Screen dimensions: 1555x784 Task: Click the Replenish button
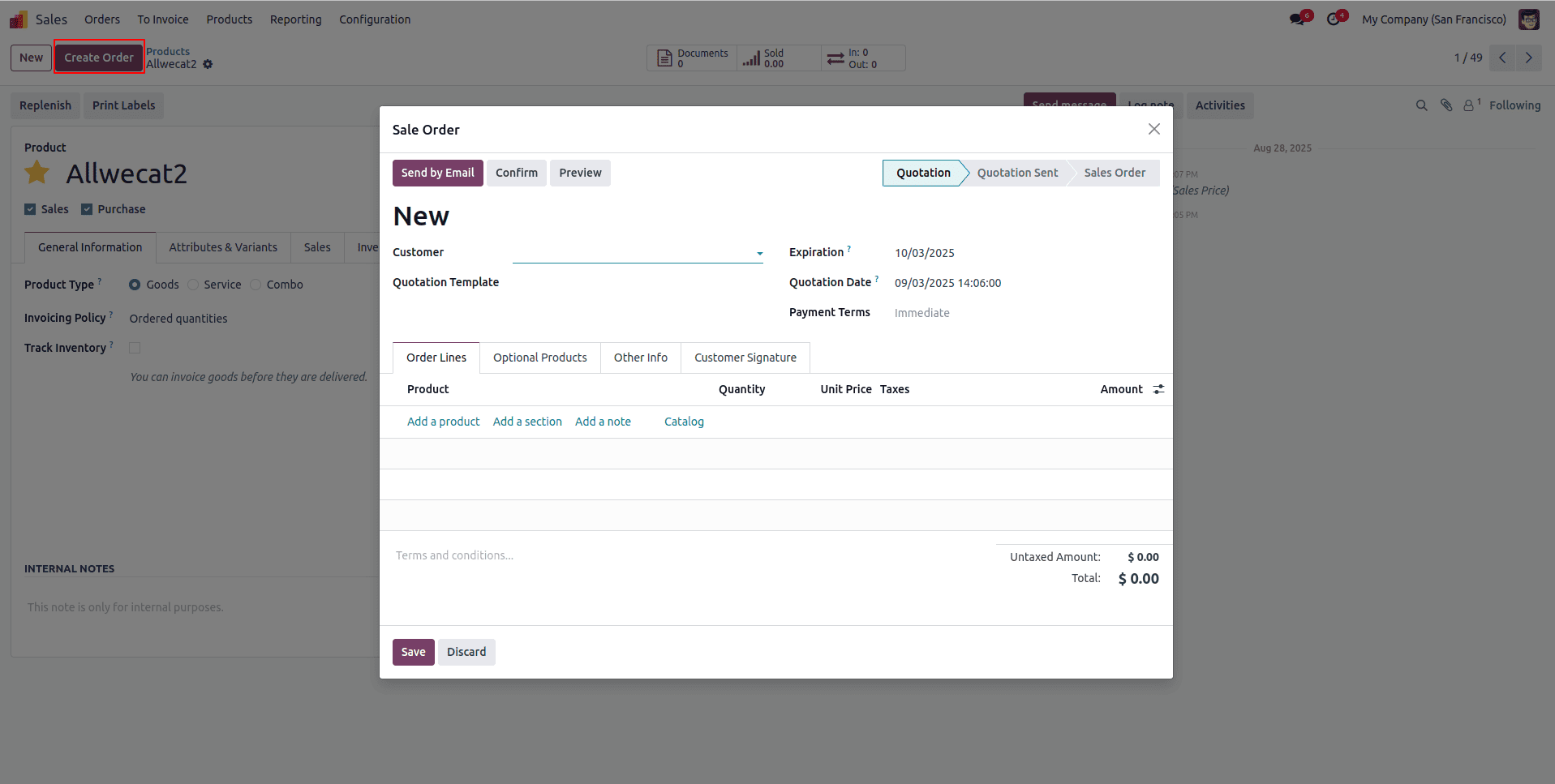[45, 105]
